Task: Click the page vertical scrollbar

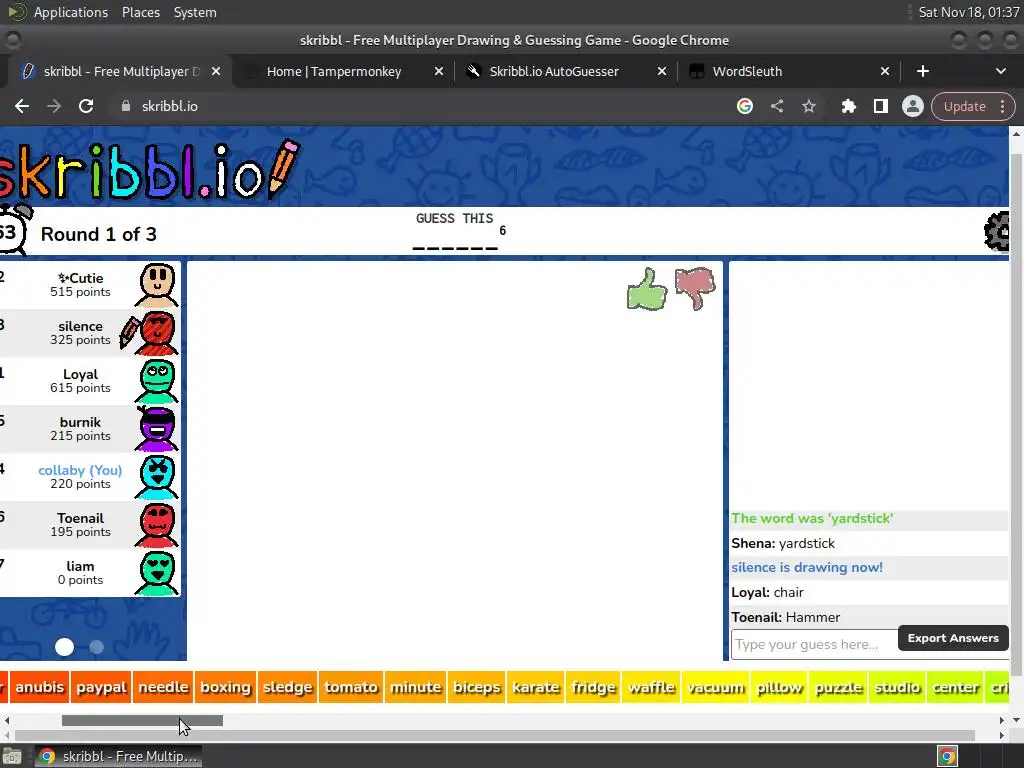Action: pyautogui.click(x=1016, y=415)
